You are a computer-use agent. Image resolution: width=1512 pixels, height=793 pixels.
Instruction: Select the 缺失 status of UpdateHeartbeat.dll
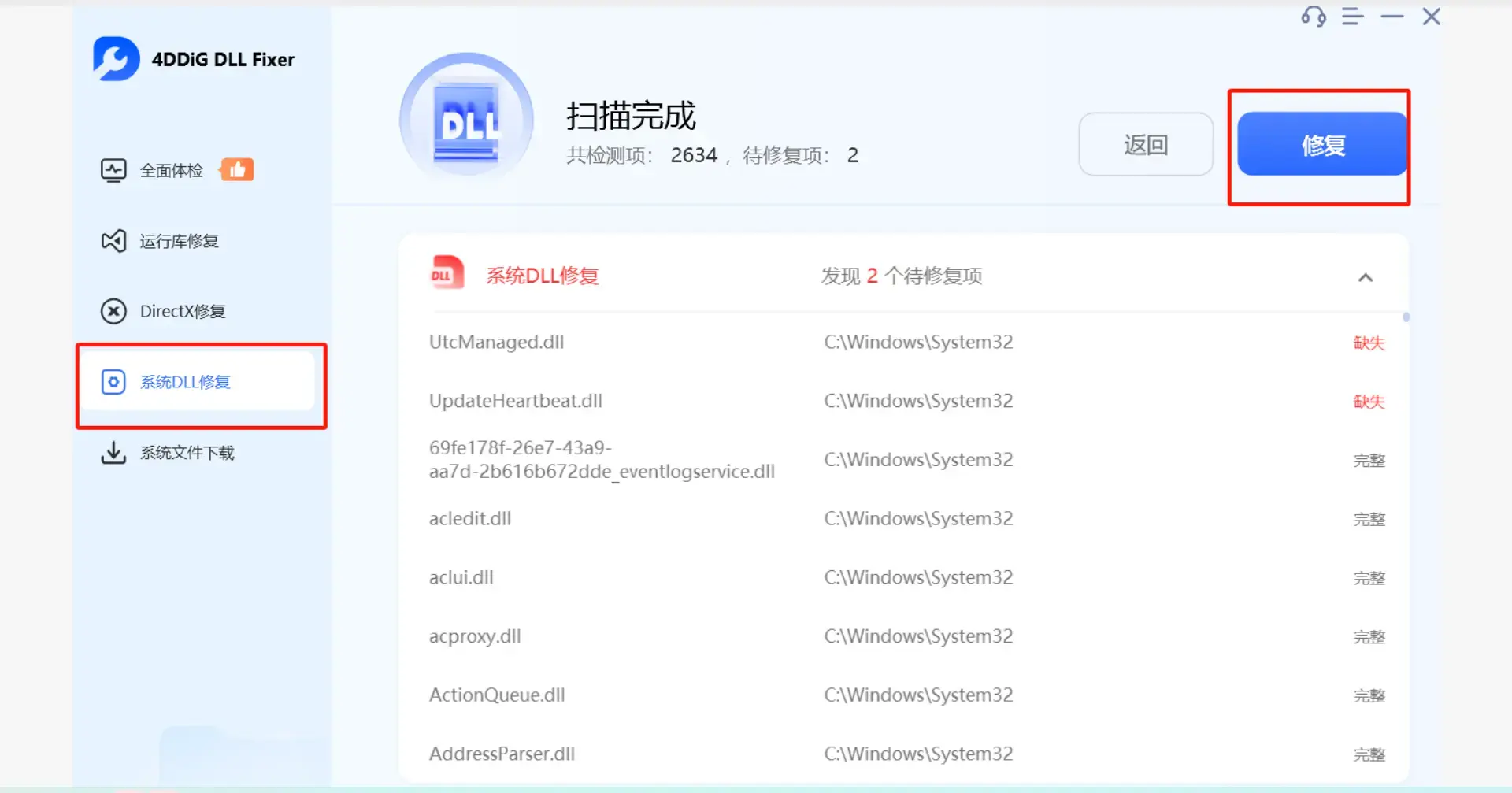pos(1369,401)
